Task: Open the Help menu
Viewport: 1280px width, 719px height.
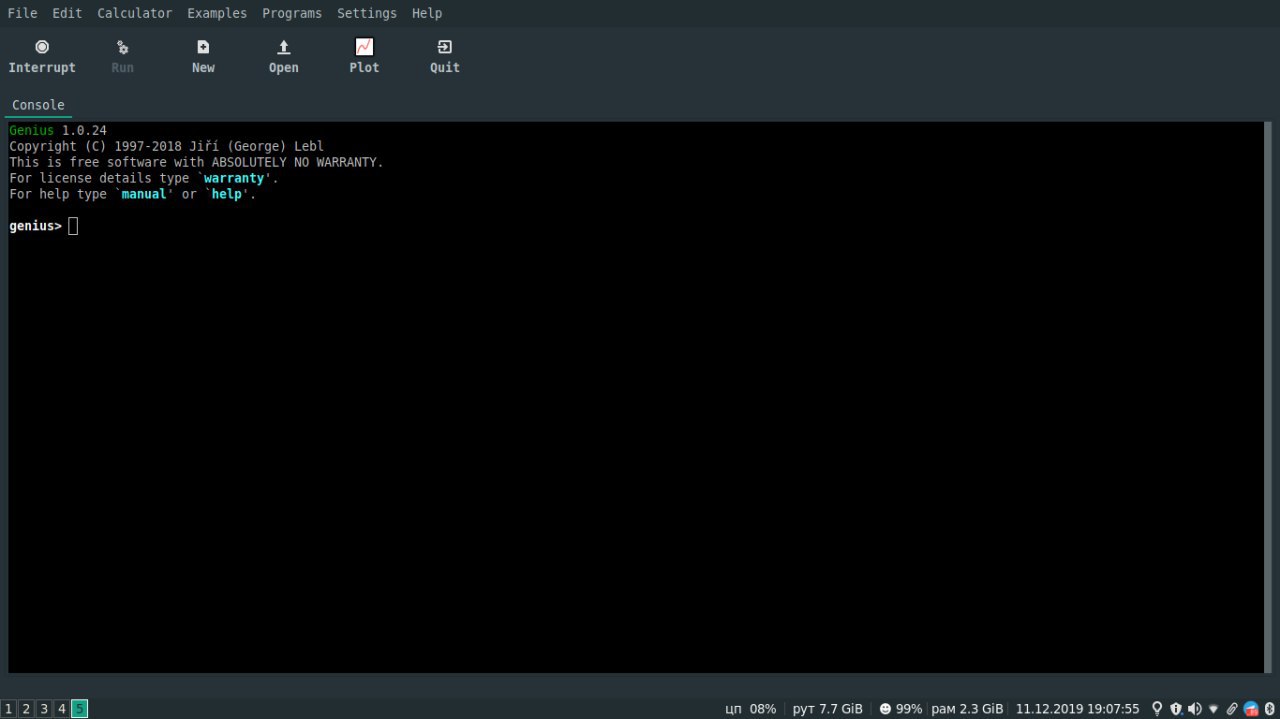Action: pos(427,13)
